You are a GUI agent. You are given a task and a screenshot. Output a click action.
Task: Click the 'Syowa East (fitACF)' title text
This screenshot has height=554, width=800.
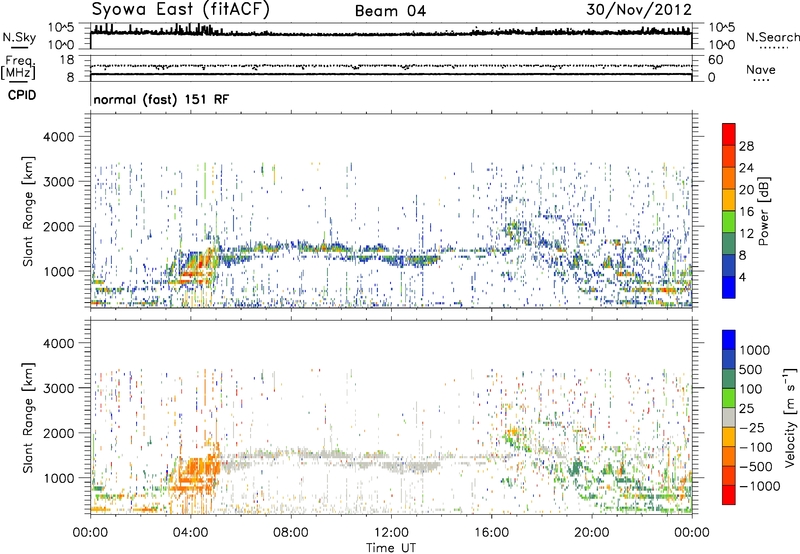[181, 9]
